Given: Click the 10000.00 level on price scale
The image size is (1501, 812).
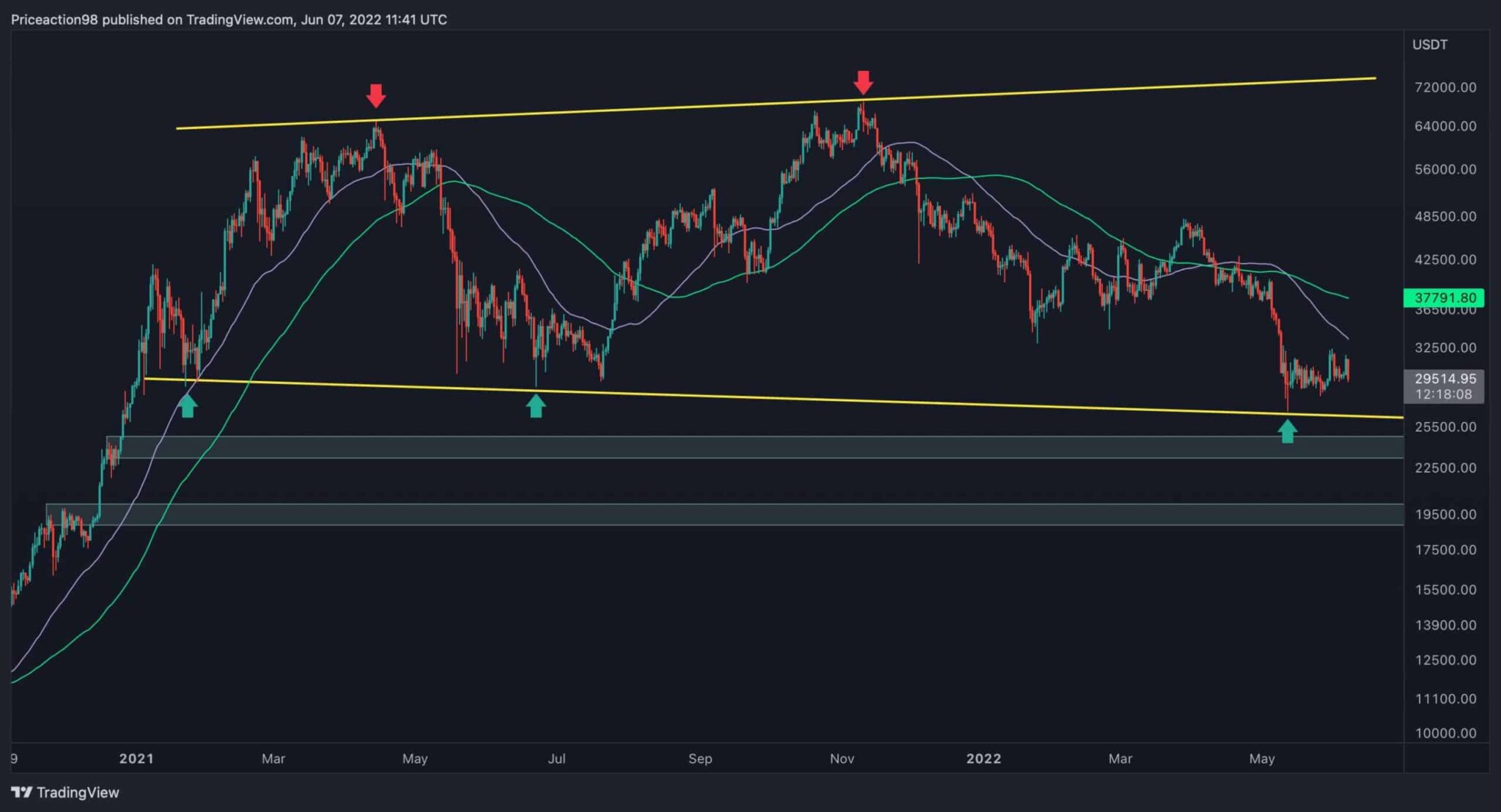Looking at the screenshot, I should coord(1445,733).
